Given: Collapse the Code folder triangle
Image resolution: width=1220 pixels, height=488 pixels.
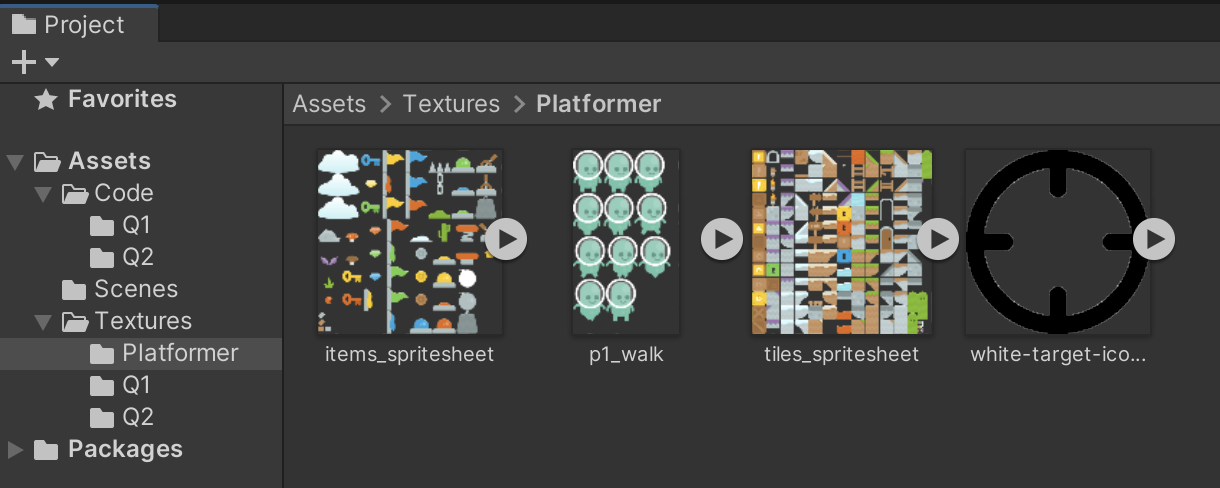Looking at the screenshot, I should click(x=43, y=194).
